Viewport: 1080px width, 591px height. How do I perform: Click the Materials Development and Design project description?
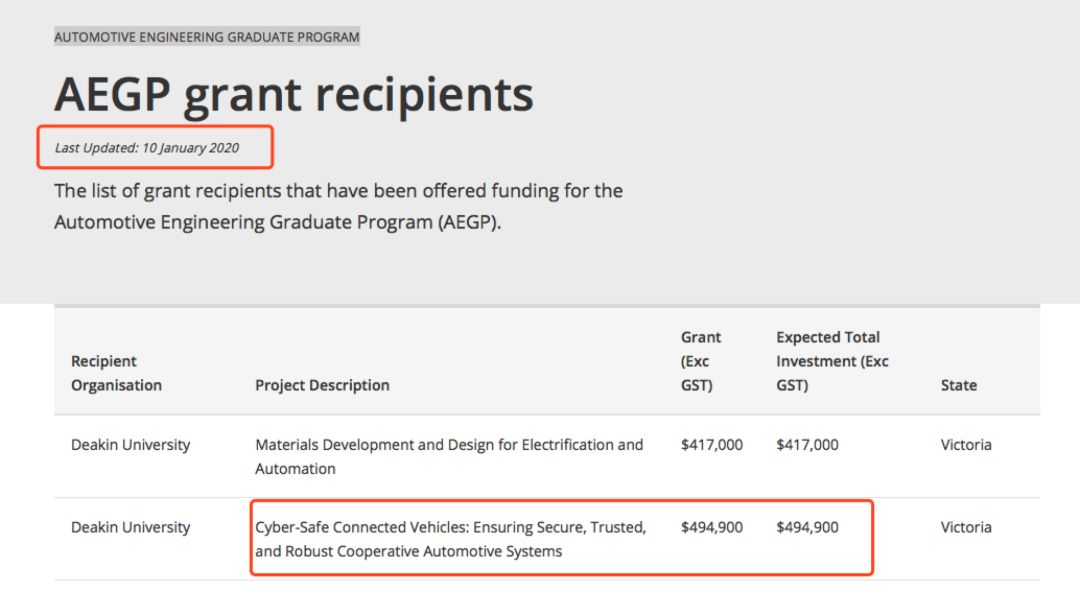point(449,456)
